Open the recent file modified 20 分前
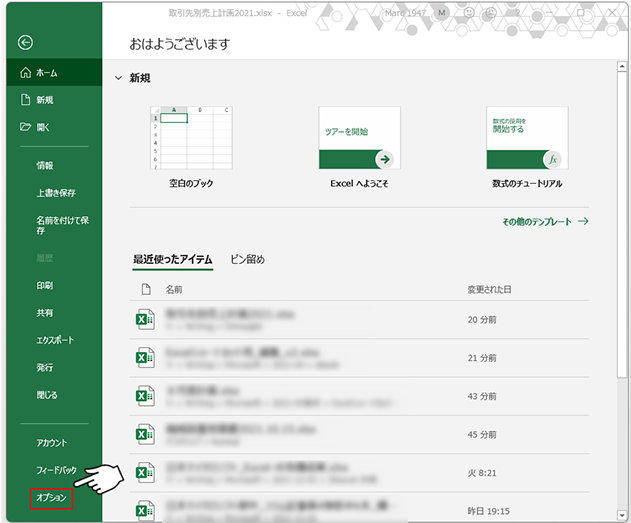 pyautogui.click(x=359, y=319)
